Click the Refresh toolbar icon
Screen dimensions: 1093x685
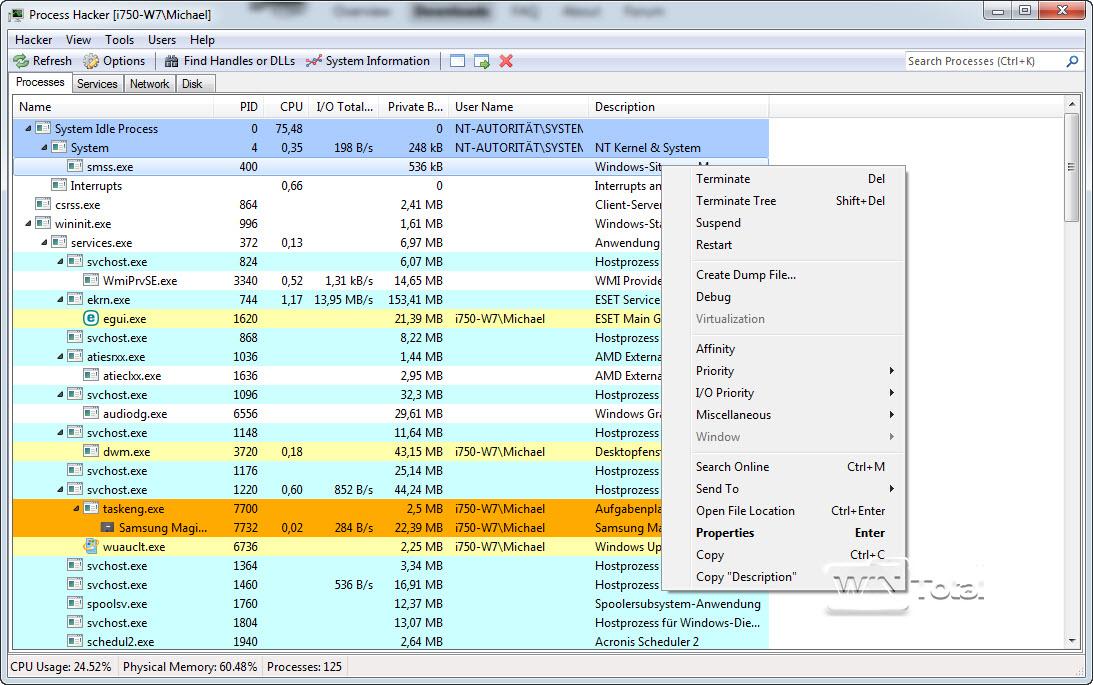(21, 61)
